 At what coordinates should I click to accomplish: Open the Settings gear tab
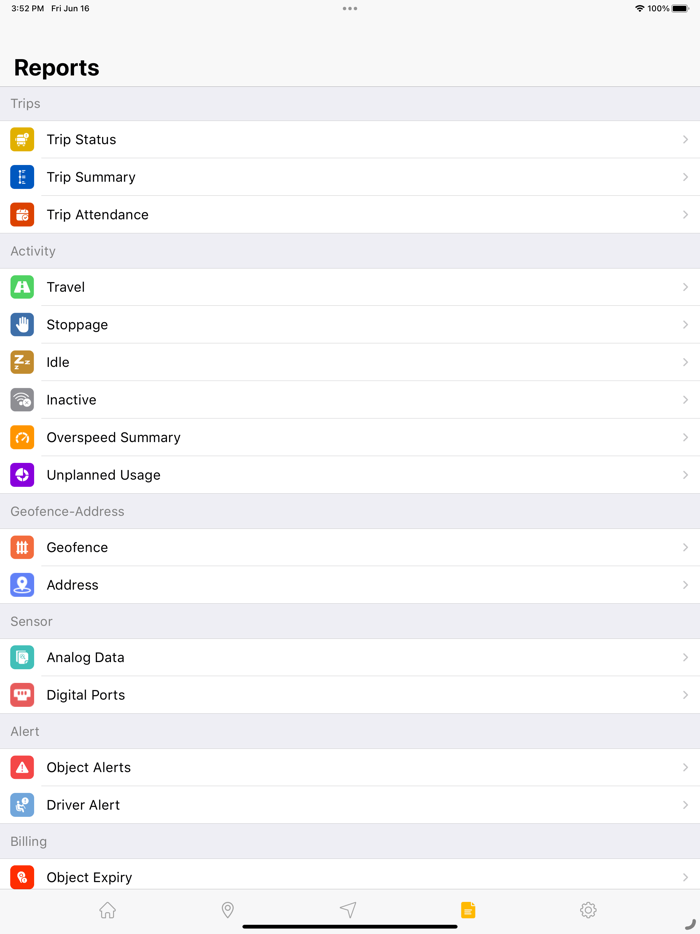tap(588, 910)
